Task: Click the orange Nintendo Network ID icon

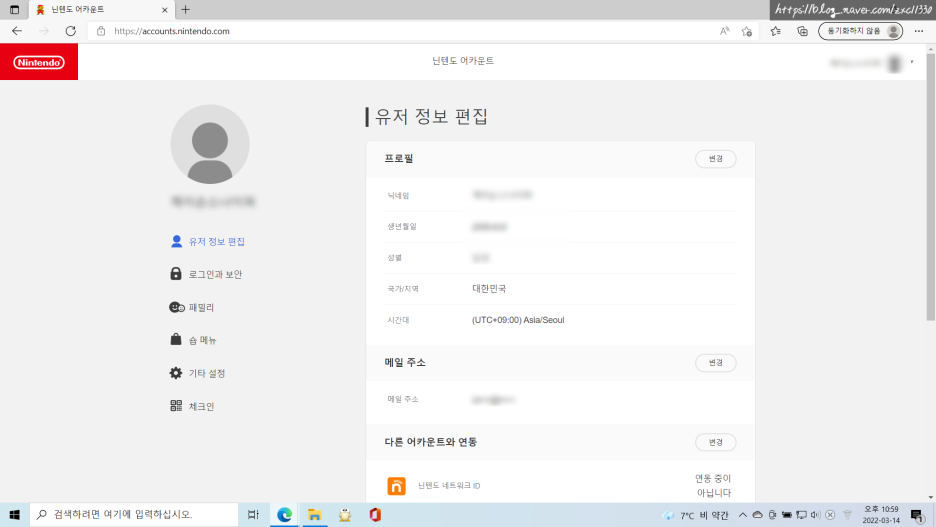Action: pos(396,486)
